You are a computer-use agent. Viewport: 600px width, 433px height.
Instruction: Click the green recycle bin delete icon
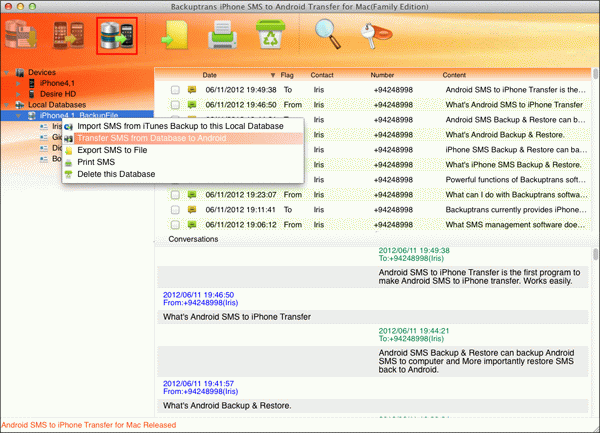tap(270, 35)
